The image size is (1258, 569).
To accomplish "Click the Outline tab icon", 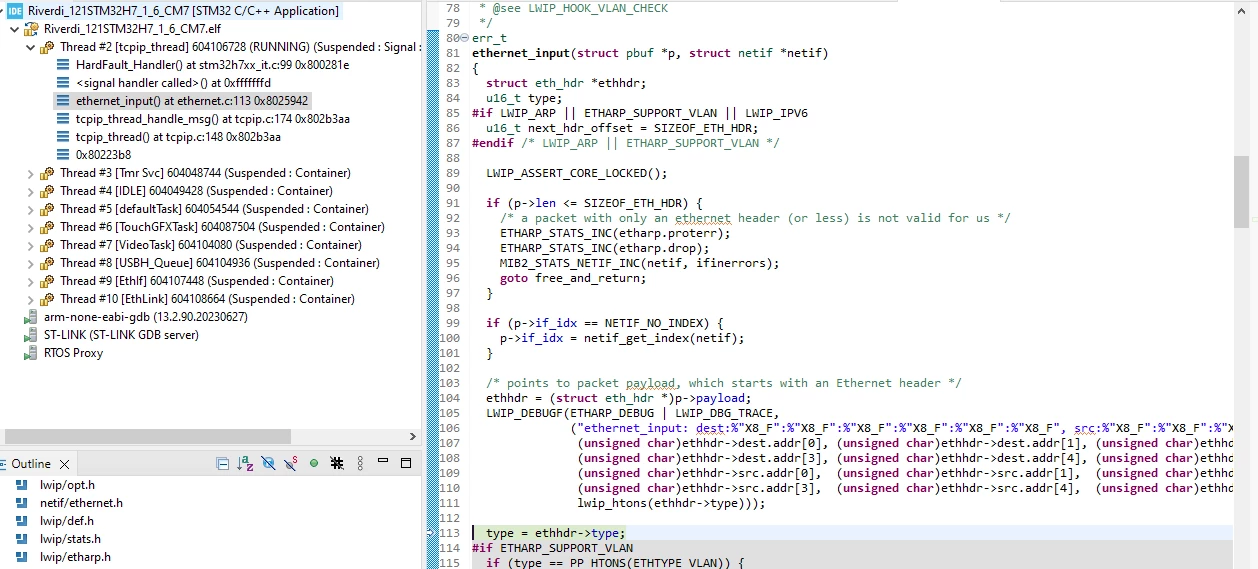I will (5, 464).
